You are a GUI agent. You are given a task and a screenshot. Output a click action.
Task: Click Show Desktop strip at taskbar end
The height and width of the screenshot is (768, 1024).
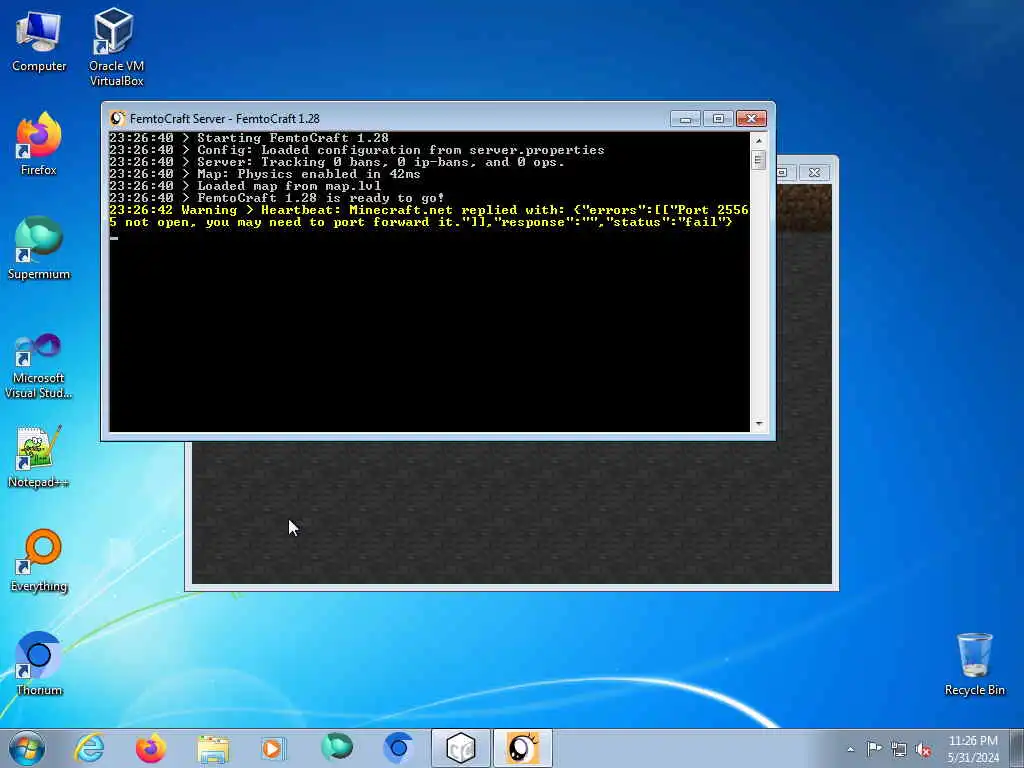tap(1017, 749)
